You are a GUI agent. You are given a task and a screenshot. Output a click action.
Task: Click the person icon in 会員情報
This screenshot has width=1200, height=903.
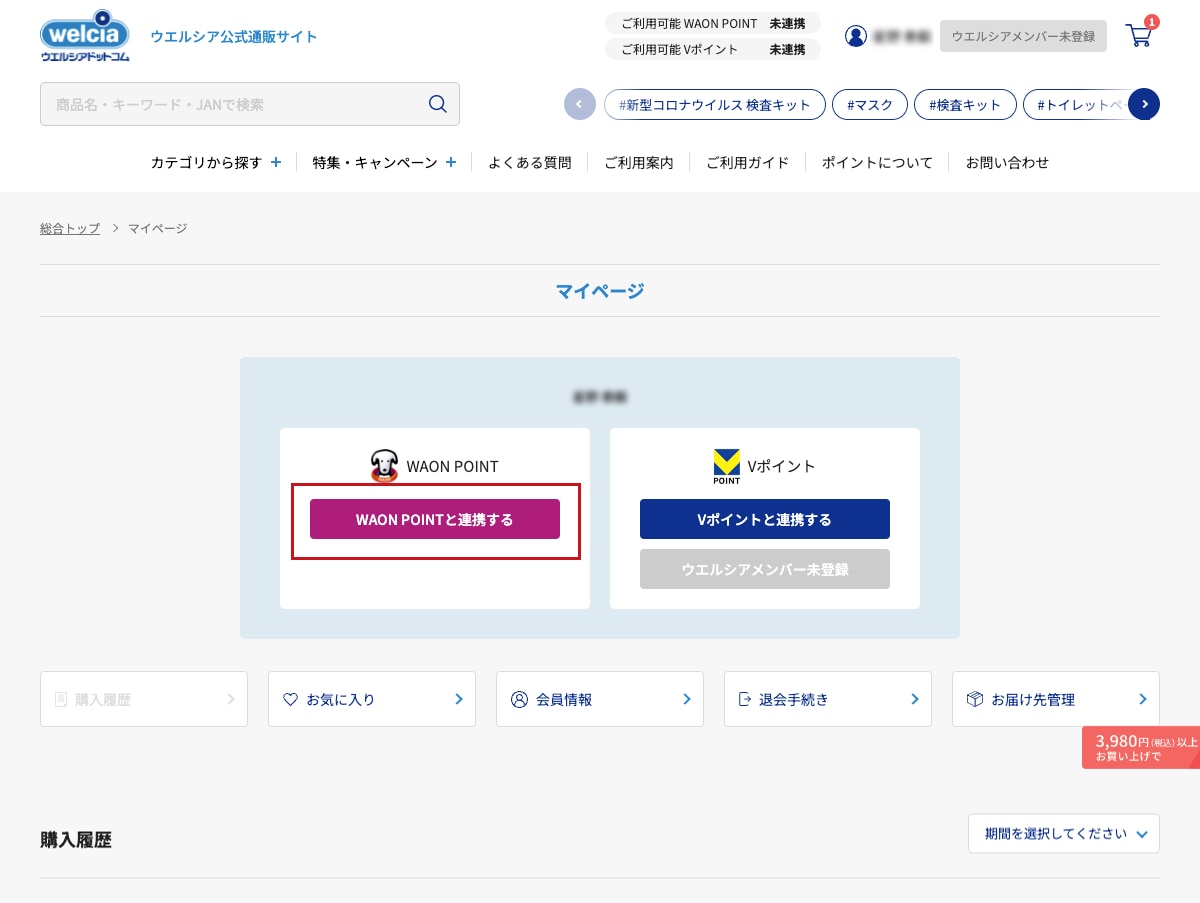519,699
